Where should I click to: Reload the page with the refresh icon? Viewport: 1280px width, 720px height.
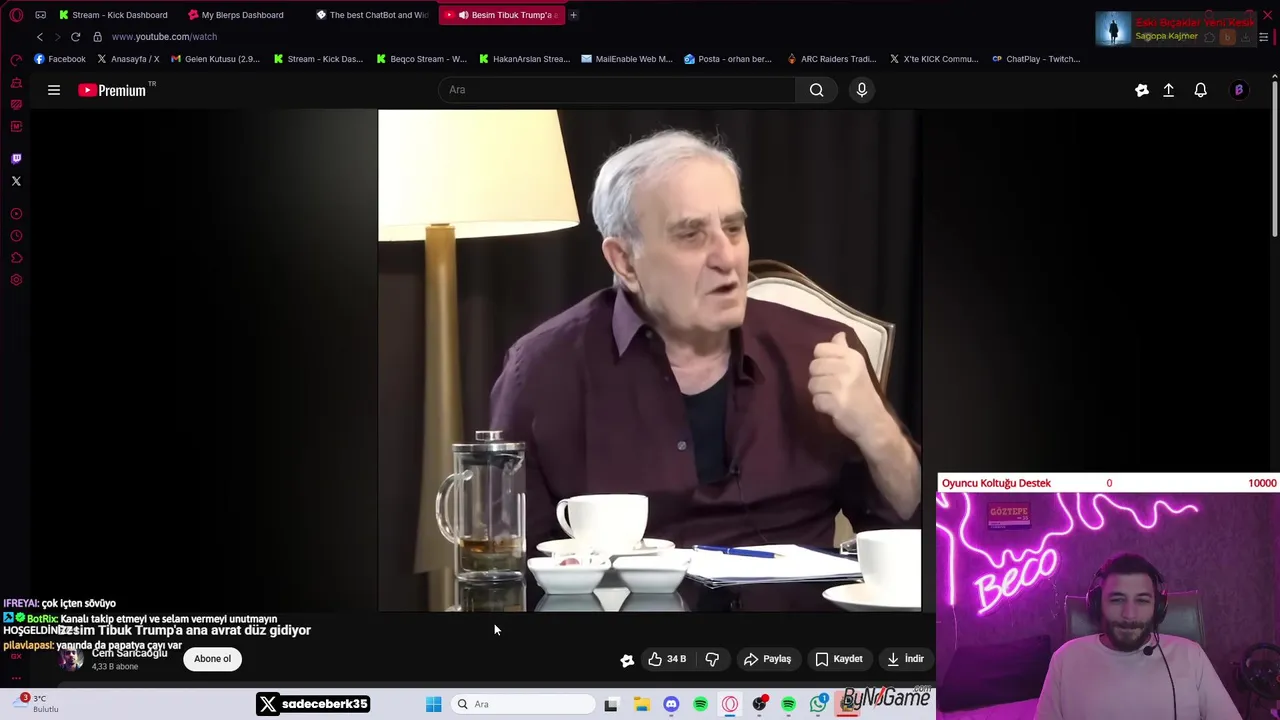coord(75,37)
